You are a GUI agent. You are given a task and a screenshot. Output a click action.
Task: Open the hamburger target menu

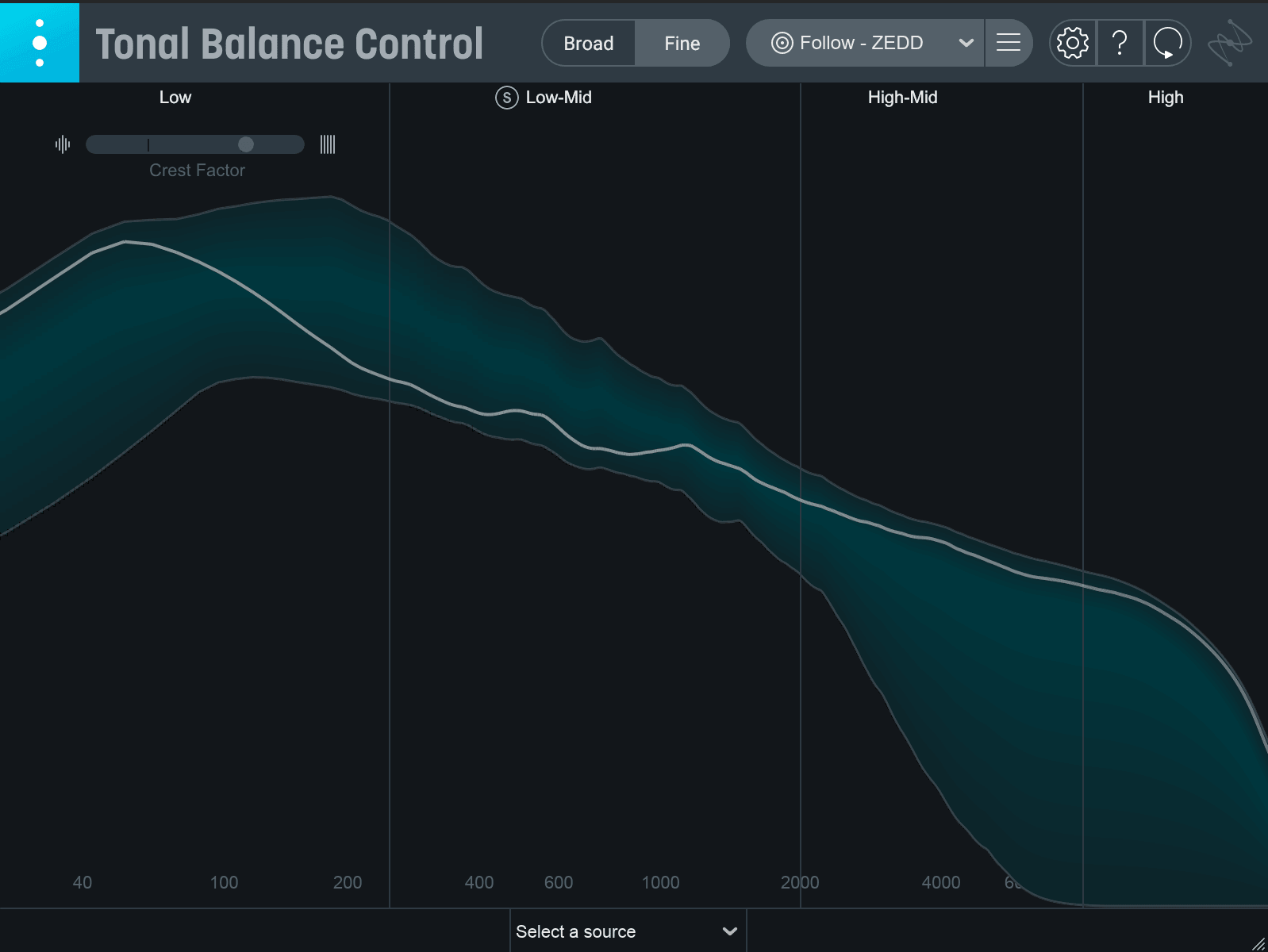(x=1009, y=43)
